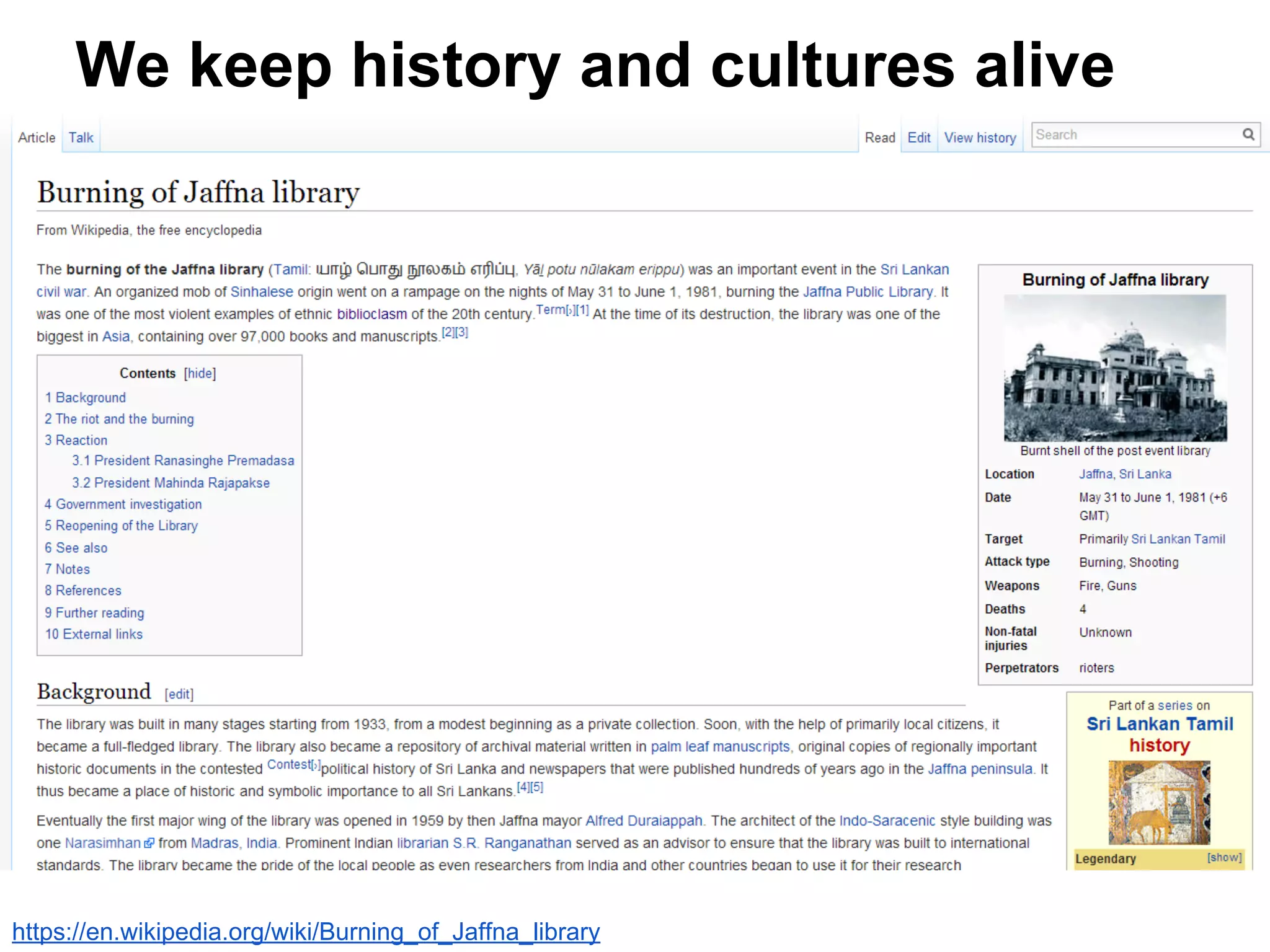
Task: Hide the Contents table via [hide]
Action: click(x=200, y=373)
